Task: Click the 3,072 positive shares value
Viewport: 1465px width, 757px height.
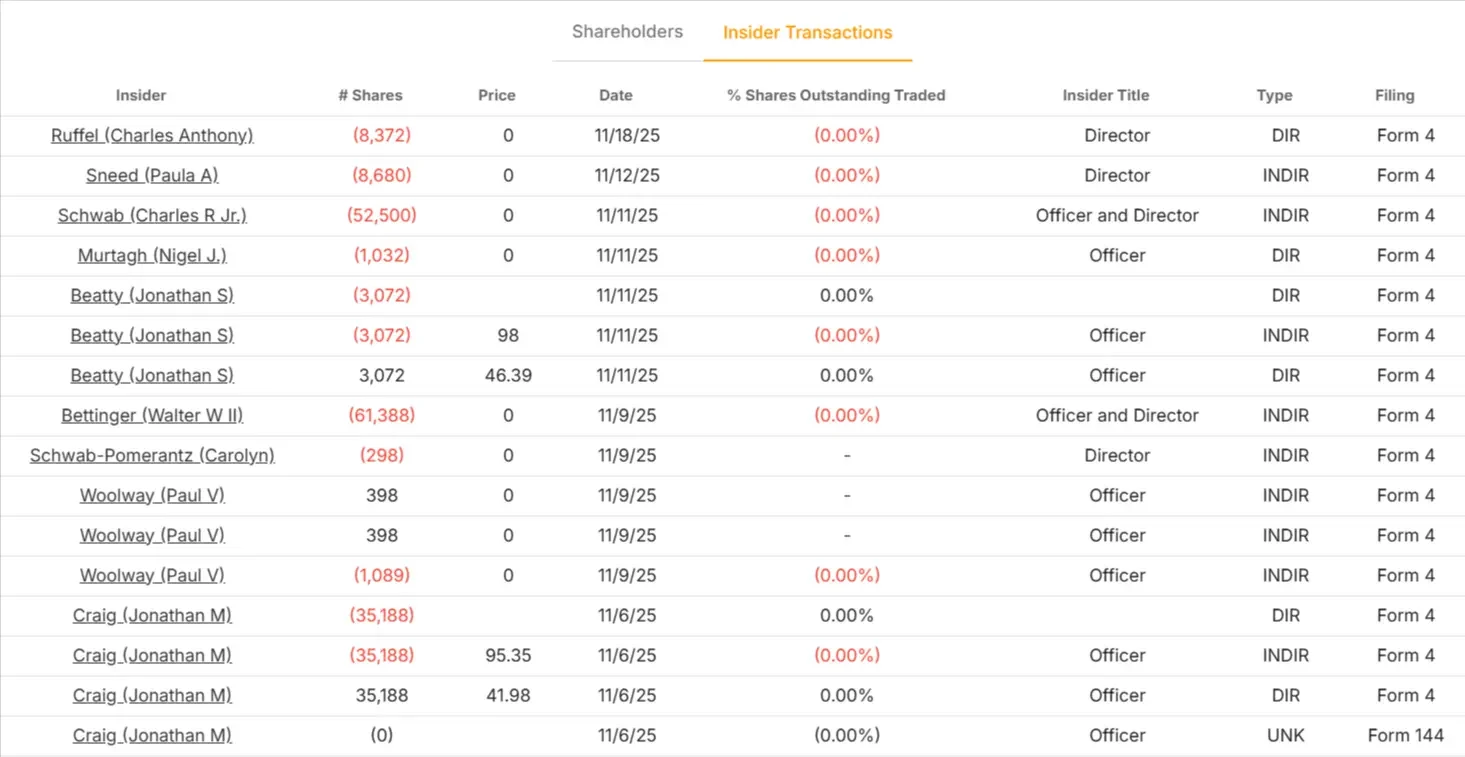Action: (x=382, y=375)
